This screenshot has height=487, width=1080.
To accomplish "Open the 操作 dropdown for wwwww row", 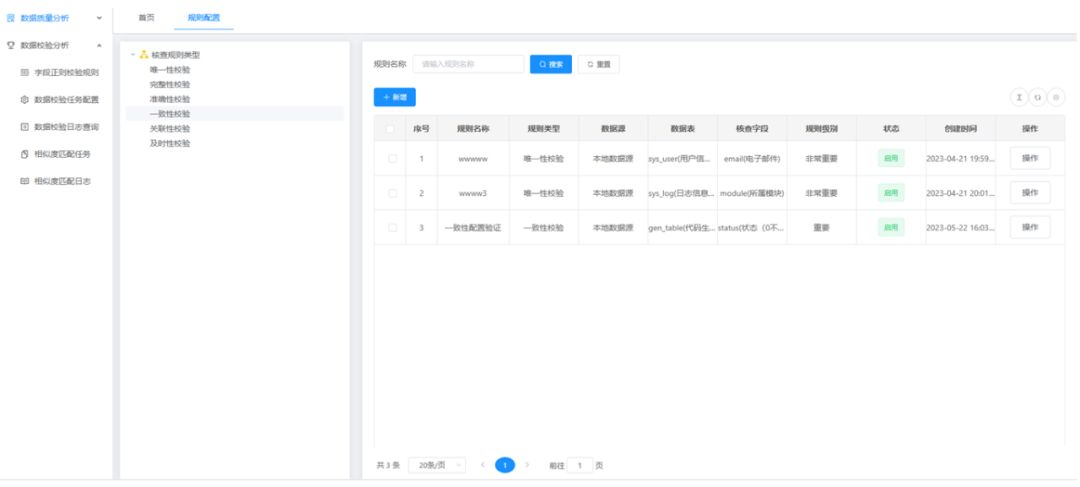I will pos(1030,158).
